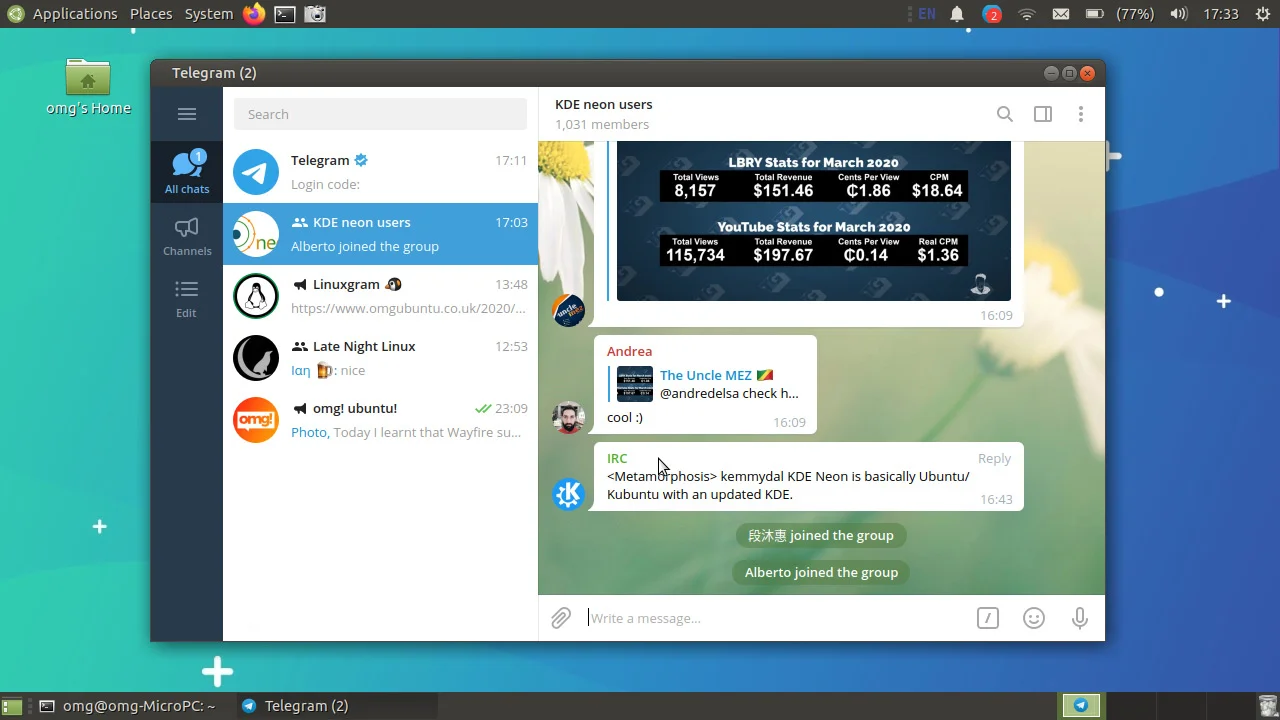Toggle the chat column view icon in header
1280x720 pixels.
[x=1042, y=114]
